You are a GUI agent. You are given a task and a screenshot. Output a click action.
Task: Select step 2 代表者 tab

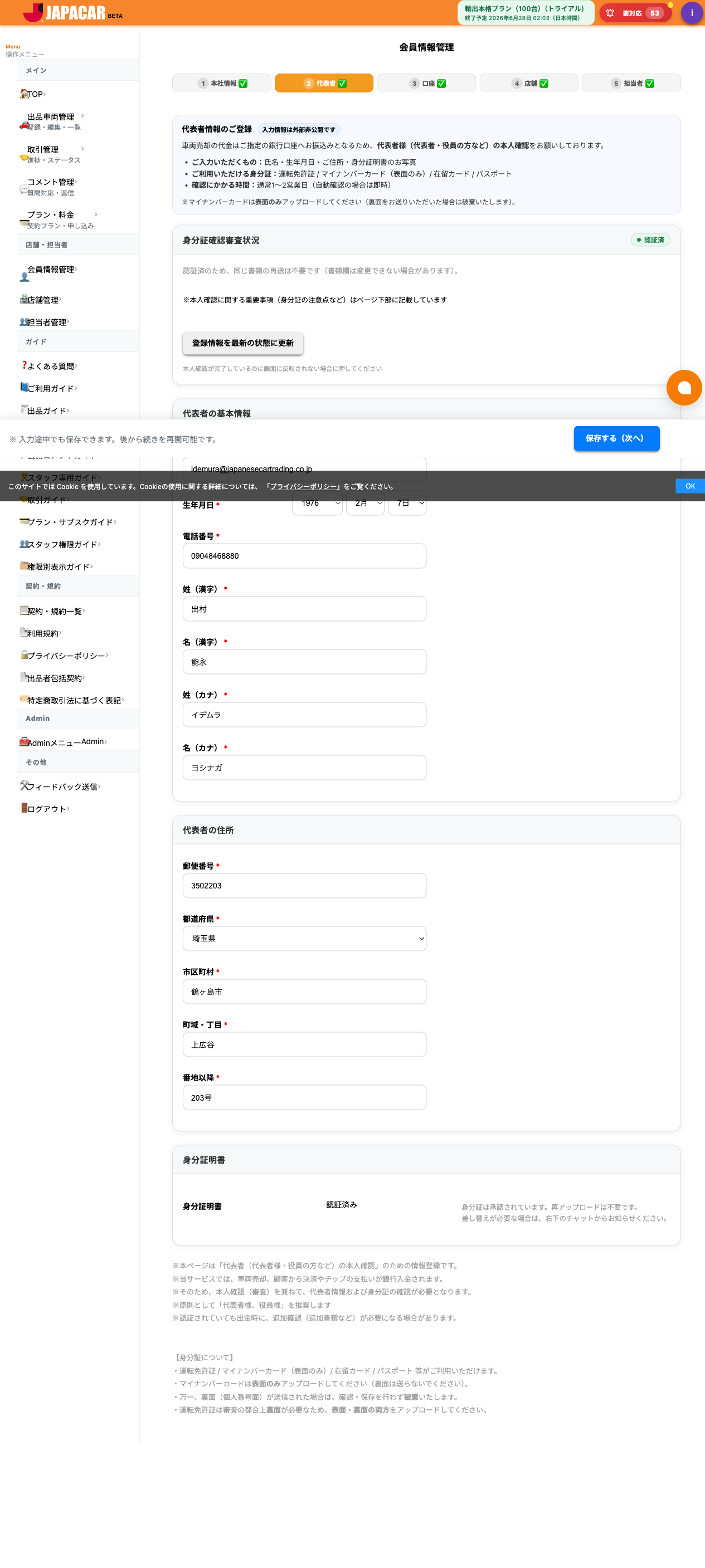point(324,84)
